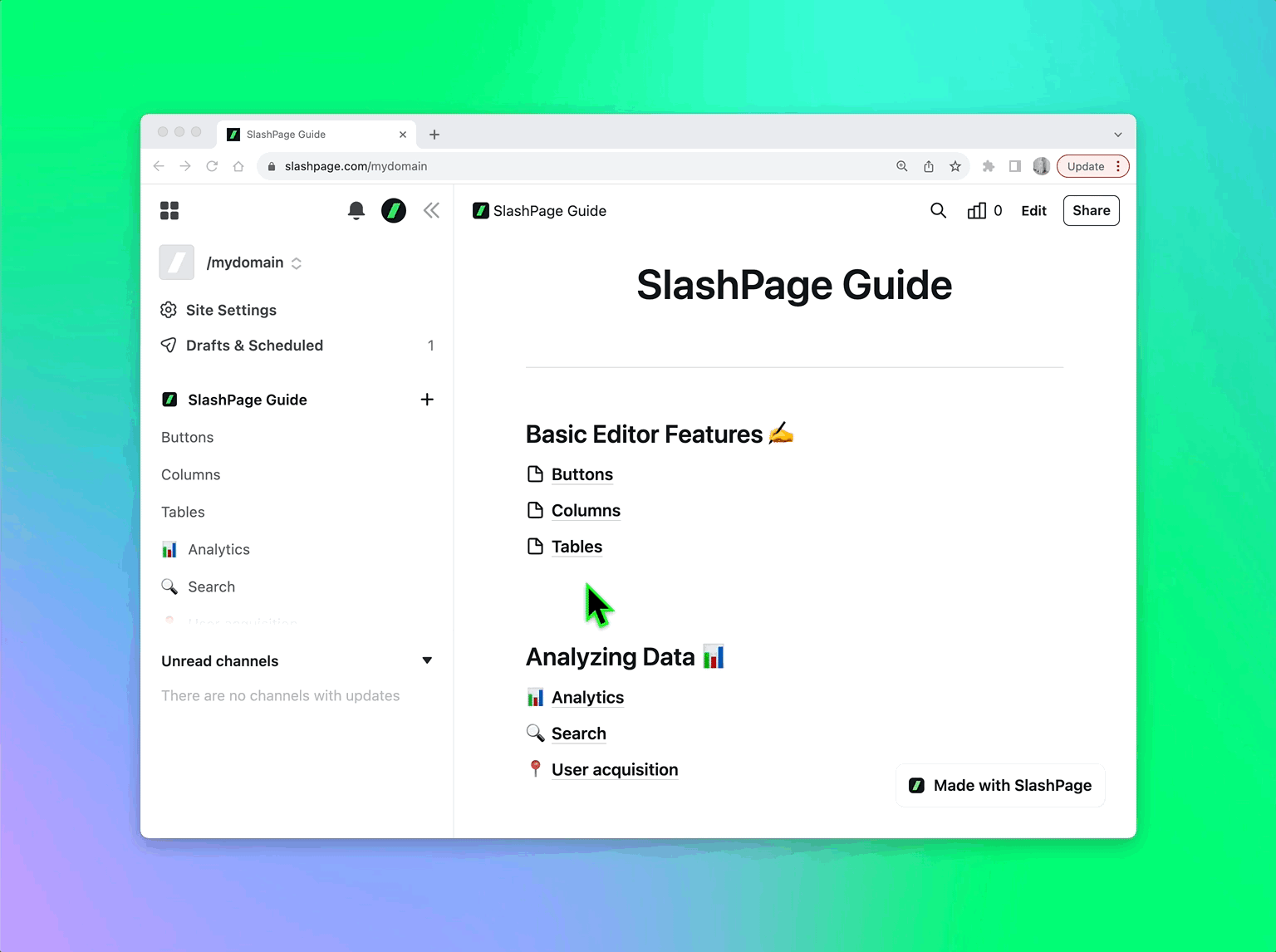This screenshot has height=952, width=1276.
Task: Bookmark this page with the star
Action: click(x=955, y=166)
